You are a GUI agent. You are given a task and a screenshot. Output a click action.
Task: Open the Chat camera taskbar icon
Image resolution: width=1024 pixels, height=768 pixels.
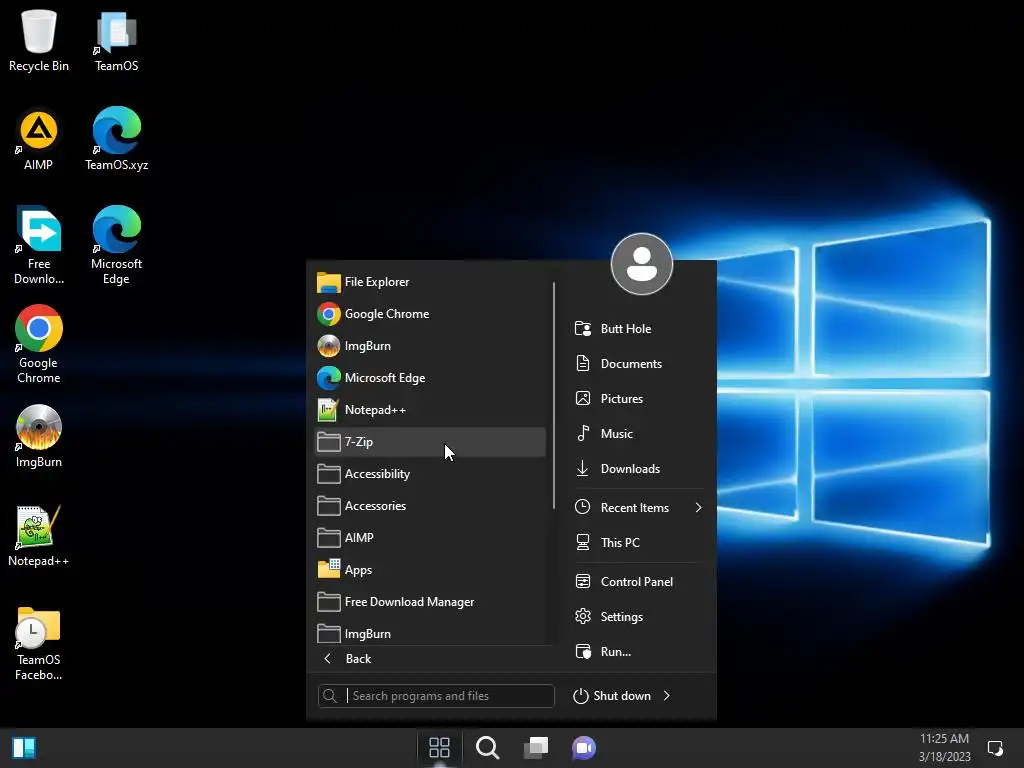[x=584, y=748]
